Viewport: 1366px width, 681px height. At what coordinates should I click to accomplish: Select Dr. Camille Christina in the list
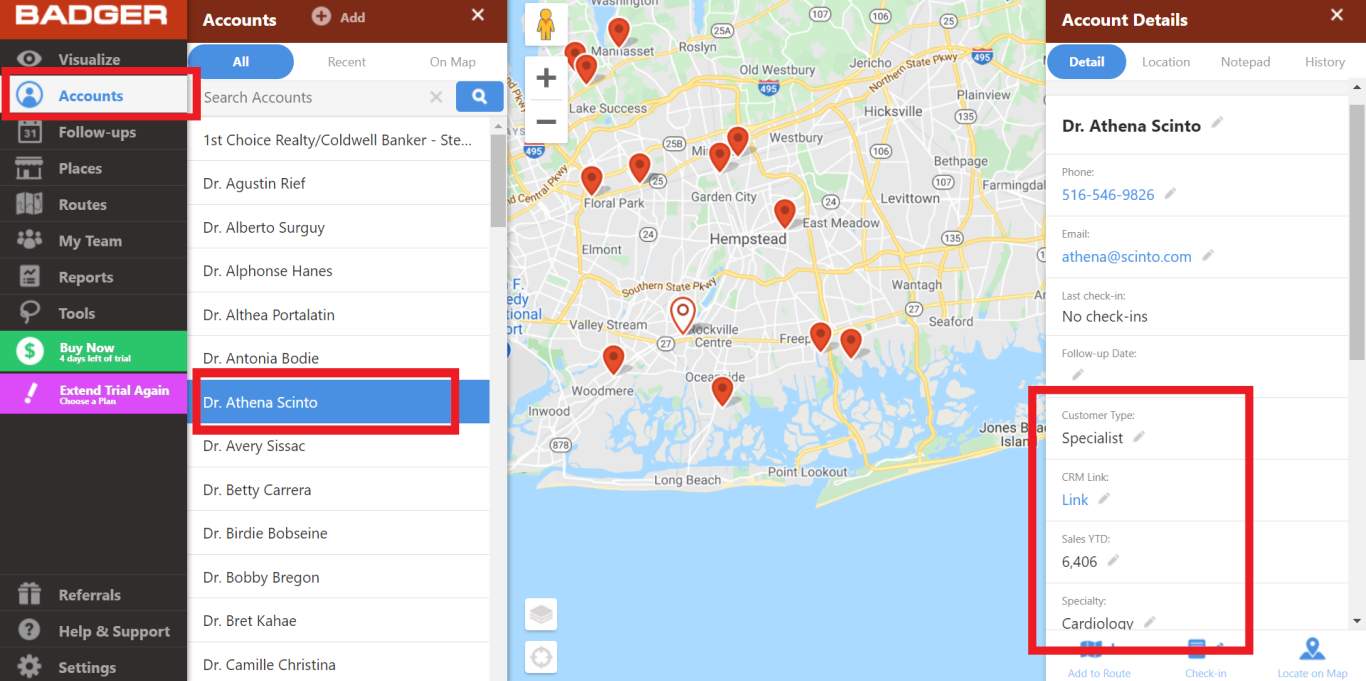[339, 665]
